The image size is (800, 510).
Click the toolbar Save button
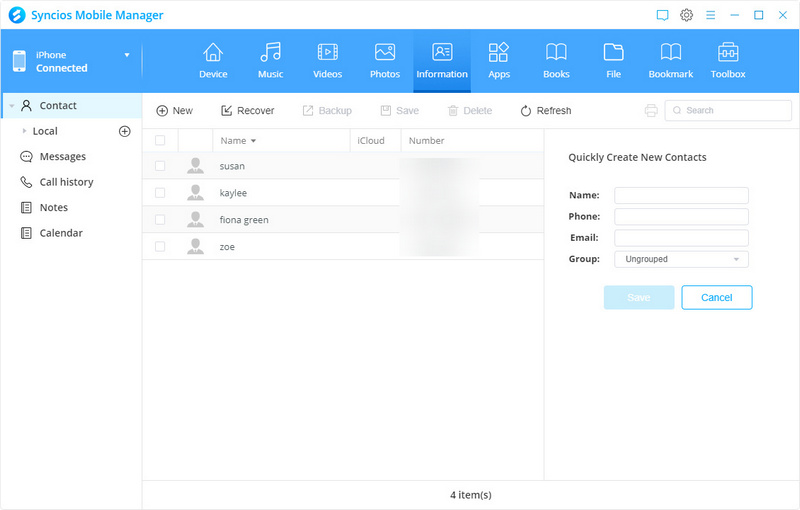point(399,111)
